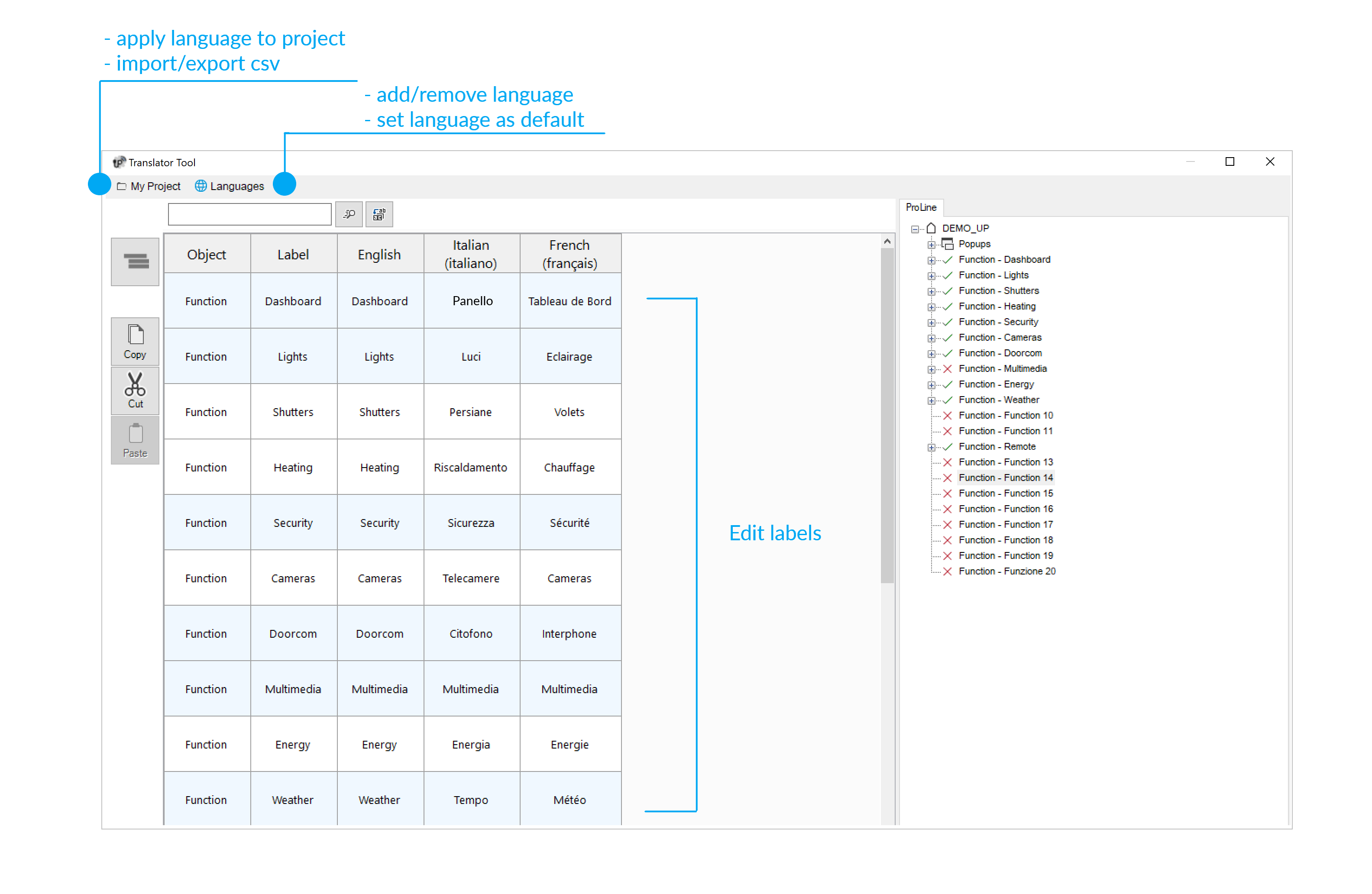Collapse the DEMO_UP root node
Image resolution: width=1372 pixels, height=894 pixels.
tap(914, 229)
